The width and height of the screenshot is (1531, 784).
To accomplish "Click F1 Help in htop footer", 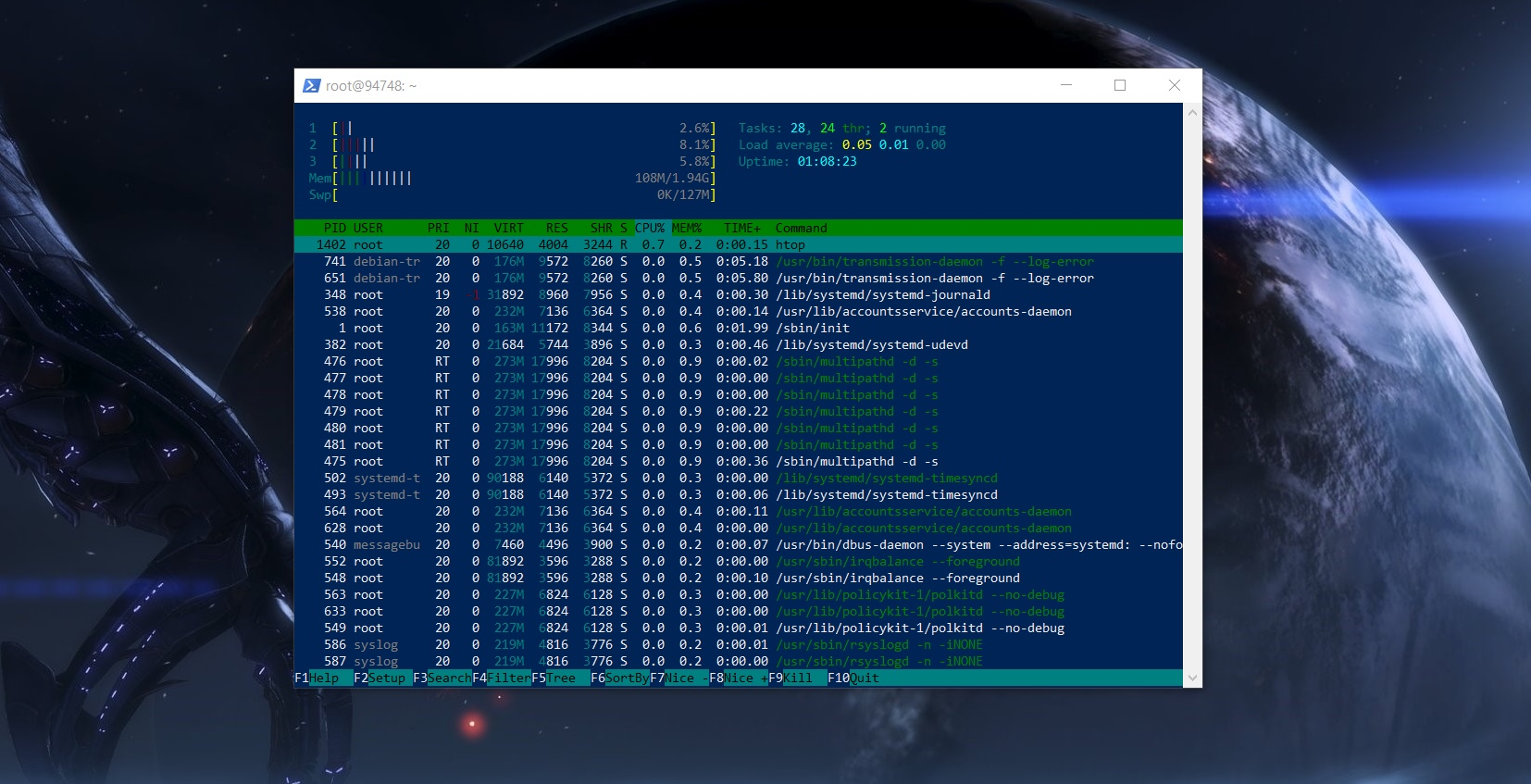I will (317, 678).
